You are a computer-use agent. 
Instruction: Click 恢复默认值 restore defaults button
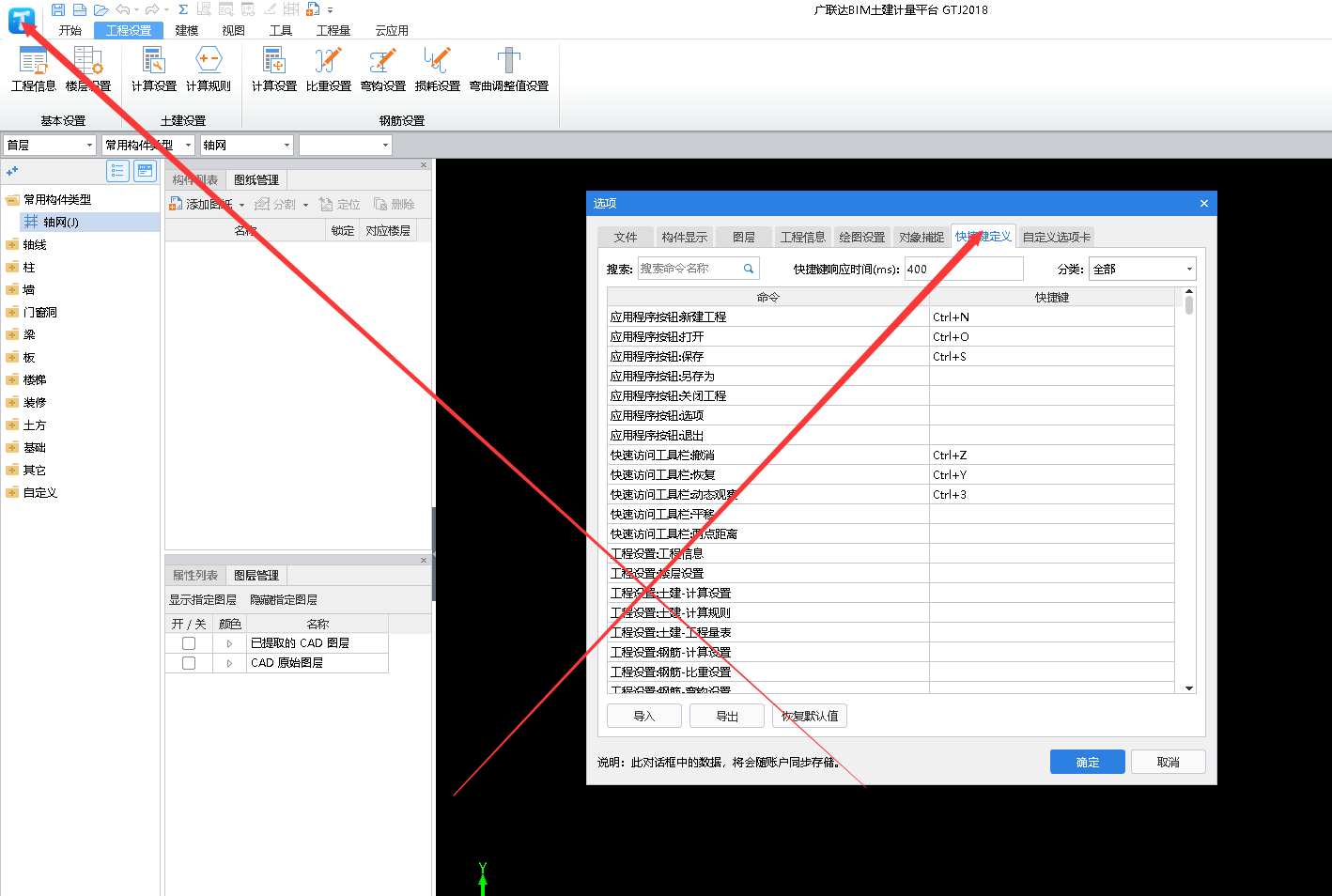pos(810,716)
